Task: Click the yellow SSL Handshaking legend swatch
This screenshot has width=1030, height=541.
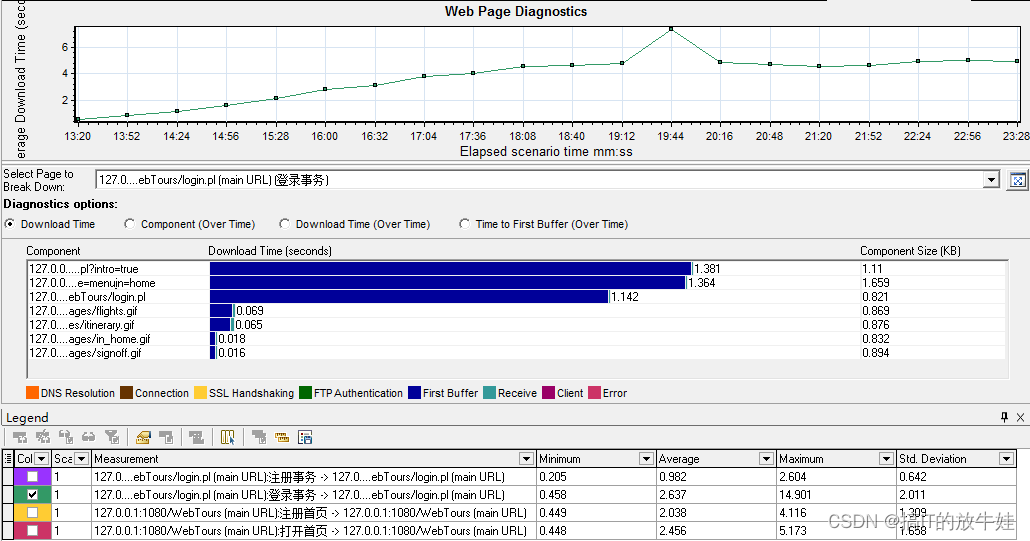Action: (x=200, y=393)
